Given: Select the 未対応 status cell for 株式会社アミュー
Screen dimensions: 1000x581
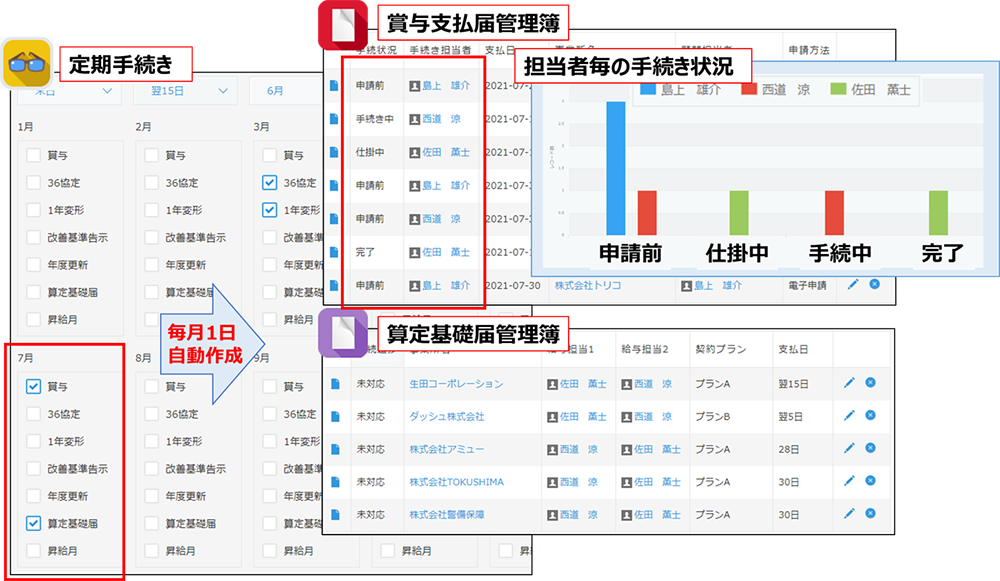Looking at the screenshot, I should [373, 448].
